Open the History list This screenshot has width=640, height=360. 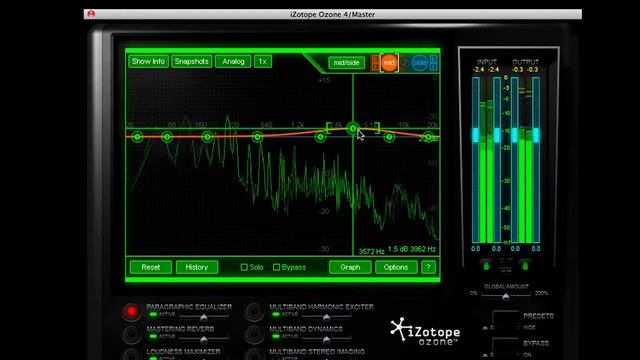pyautogui.click(x=197, y=267)
